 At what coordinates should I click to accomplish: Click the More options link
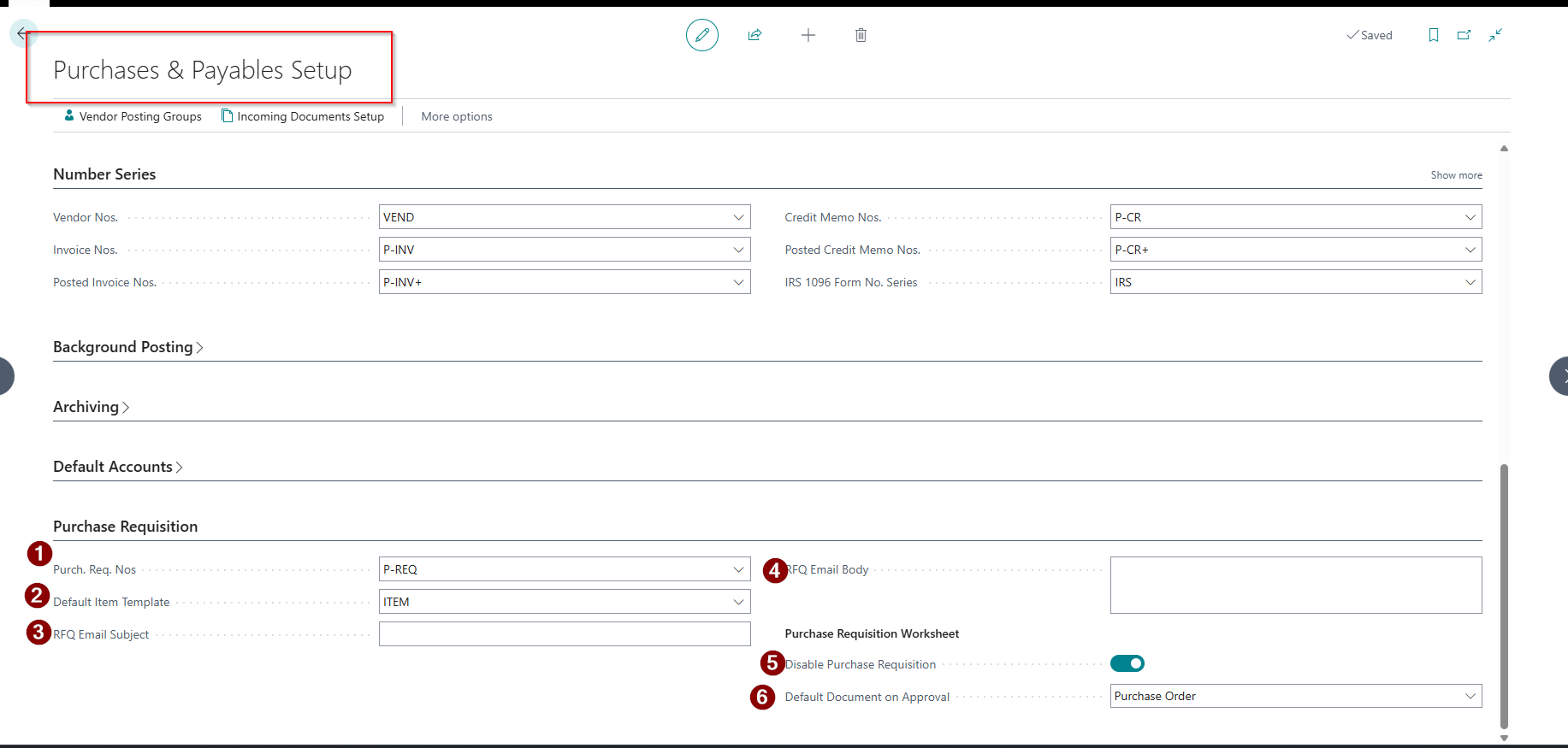pos(456,116)
